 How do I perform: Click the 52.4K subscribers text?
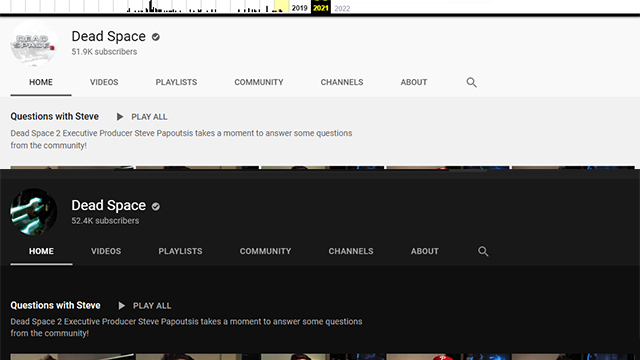click(x=105, y=221)
